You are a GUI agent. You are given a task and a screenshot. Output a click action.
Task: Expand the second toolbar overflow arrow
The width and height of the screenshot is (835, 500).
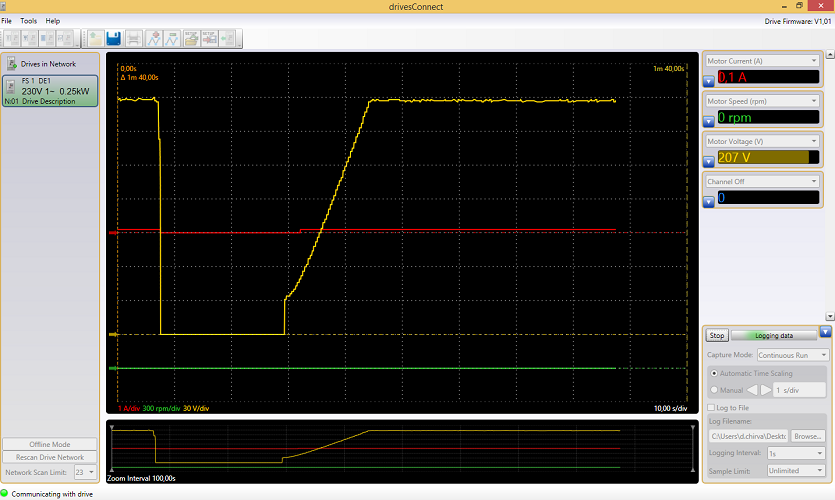(x=240, y=38)
